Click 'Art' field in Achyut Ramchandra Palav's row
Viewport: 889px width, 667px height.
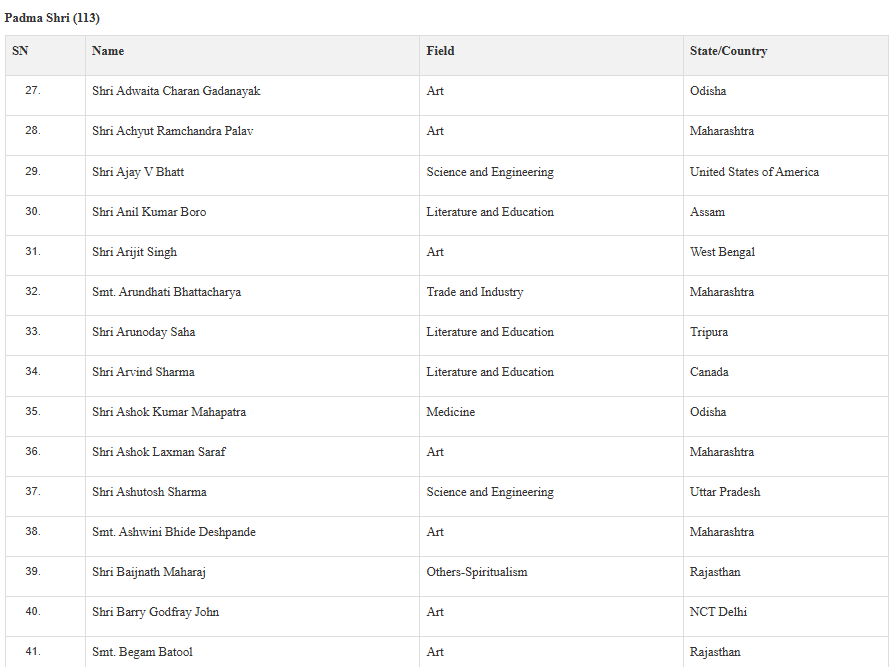tap(435, 131)
